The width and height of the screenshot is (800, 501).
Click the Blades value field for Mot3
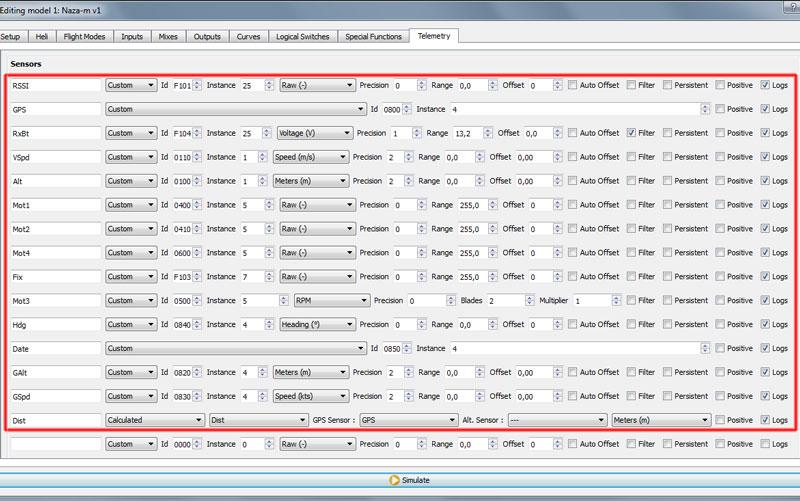[x=509, y=300]
